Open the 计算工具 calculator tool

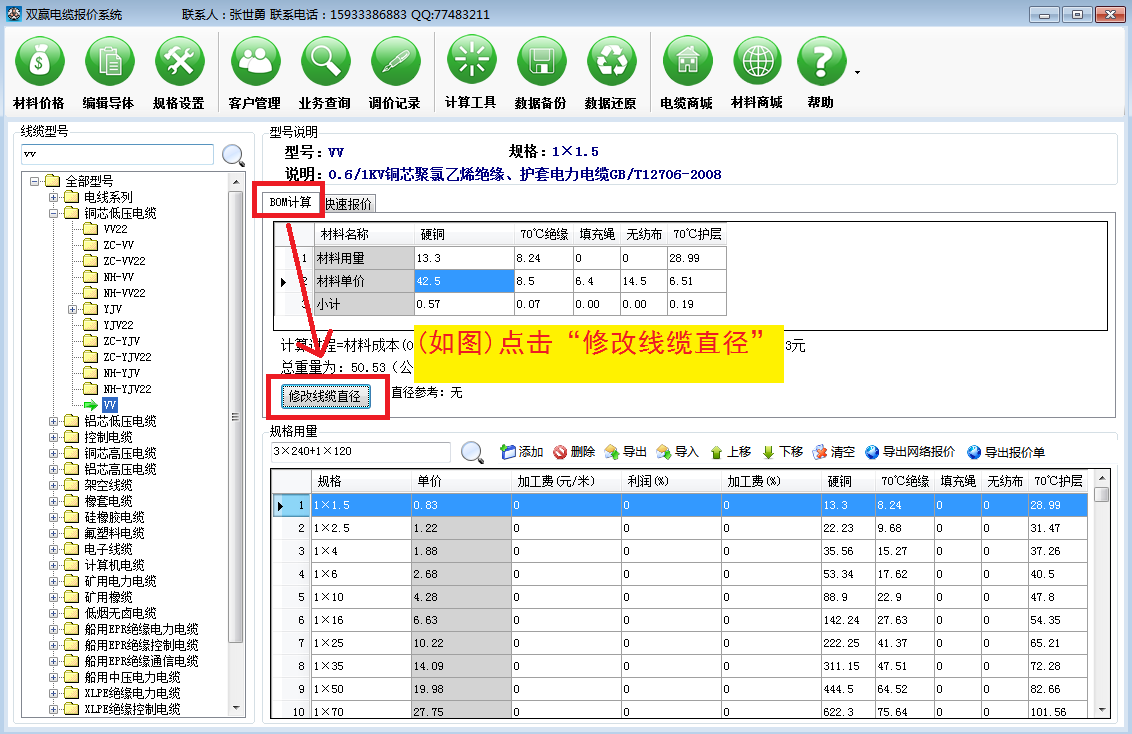[471, 72]
